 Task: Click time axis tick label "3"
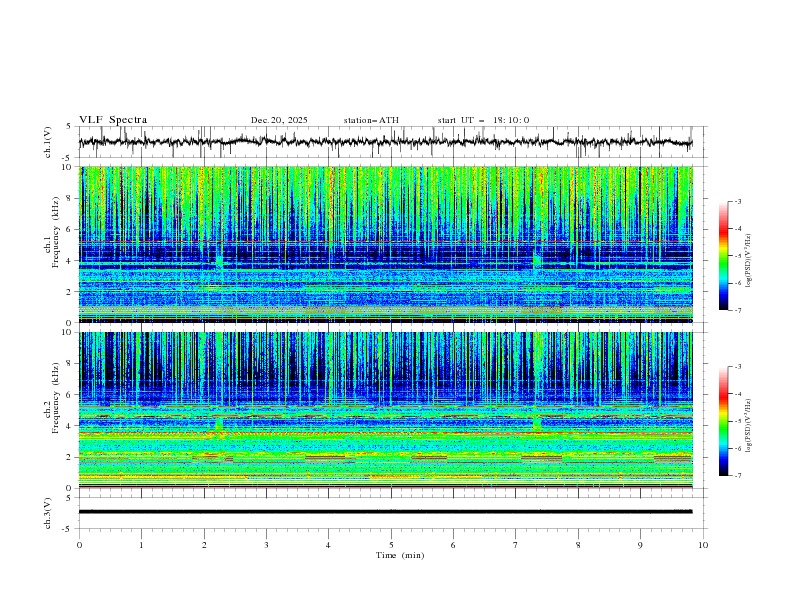266,545
